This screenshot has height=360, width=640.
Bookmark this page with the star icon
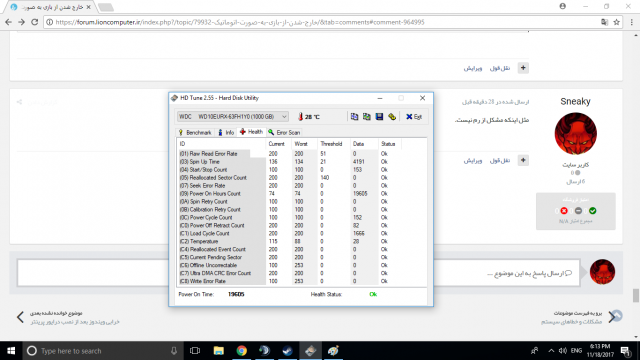pyautogui.click(x=616, y=22)
